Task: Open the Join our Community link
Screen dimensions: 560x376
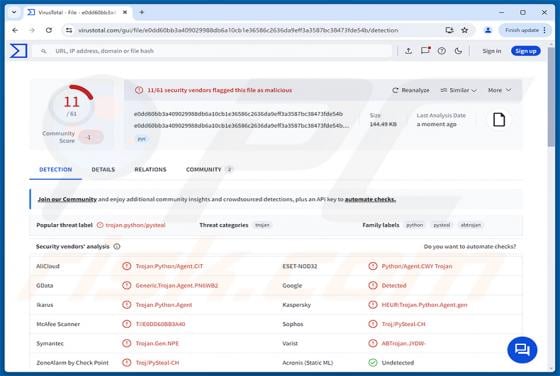Action: [67, 199]
